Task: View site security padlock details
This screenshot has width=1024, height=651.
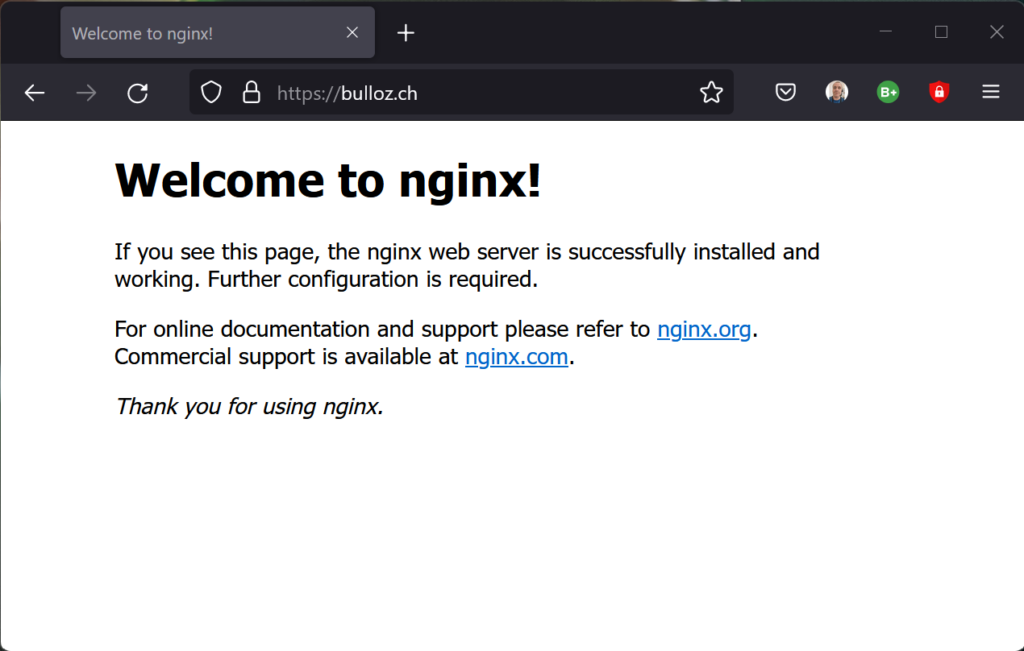Action: tap(251, 93)
